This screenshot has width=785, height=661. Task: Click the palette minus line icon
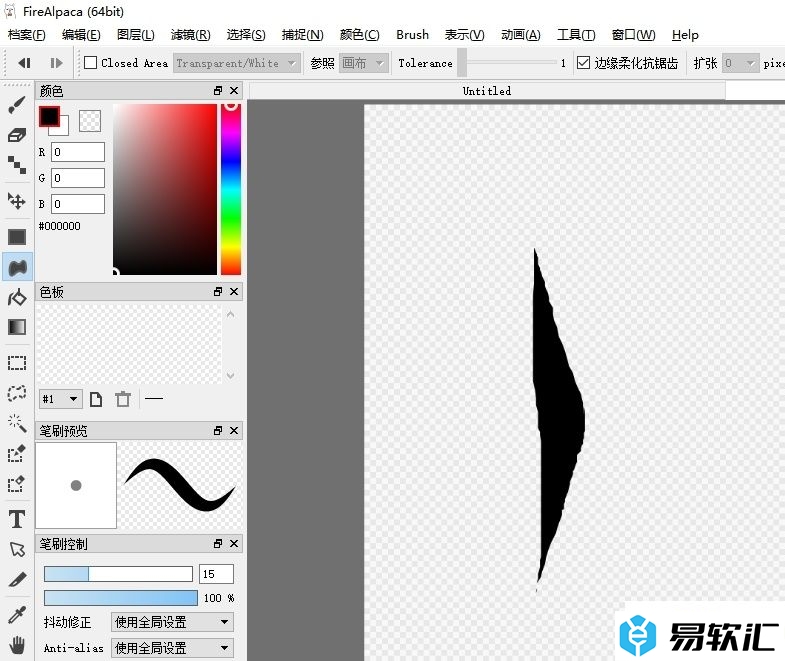(x=154, y=399)
